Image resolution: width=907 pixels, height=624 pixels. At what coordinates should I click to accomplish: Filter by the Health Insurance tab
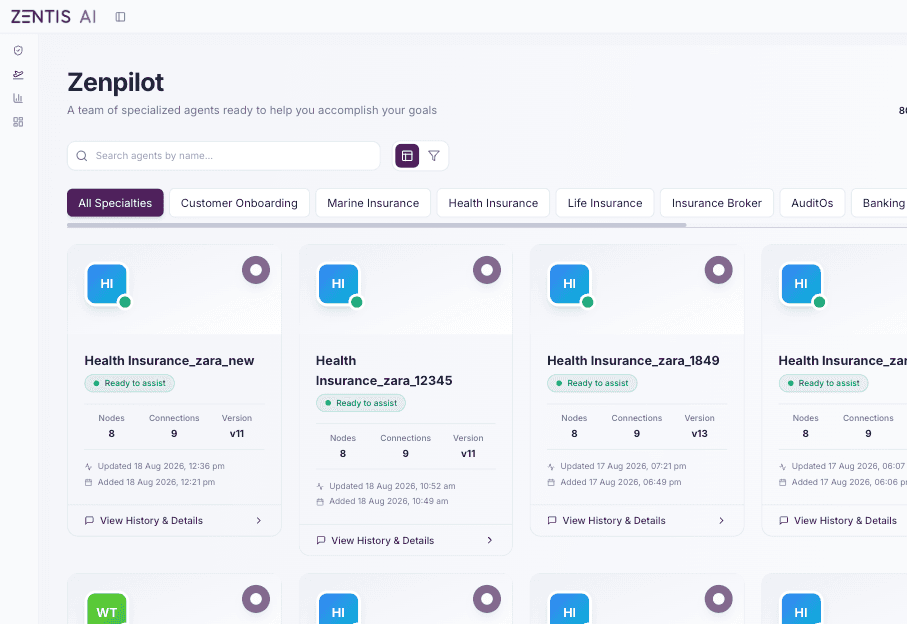tap(493, 203)
